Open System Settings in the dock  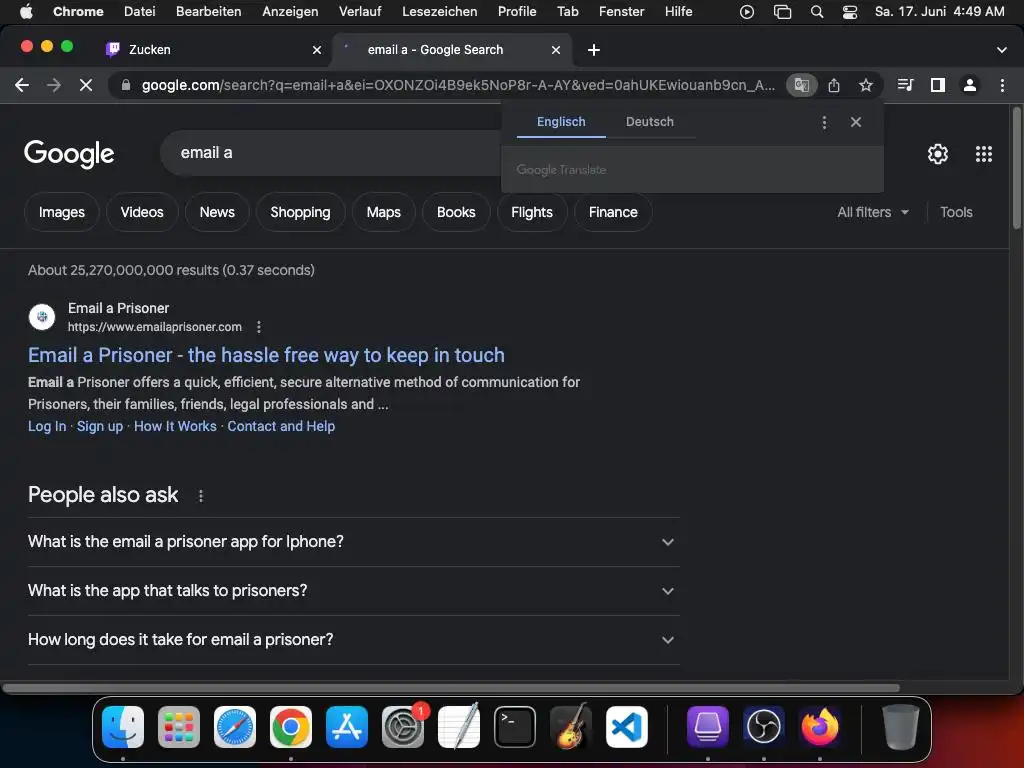click(403, 726)
